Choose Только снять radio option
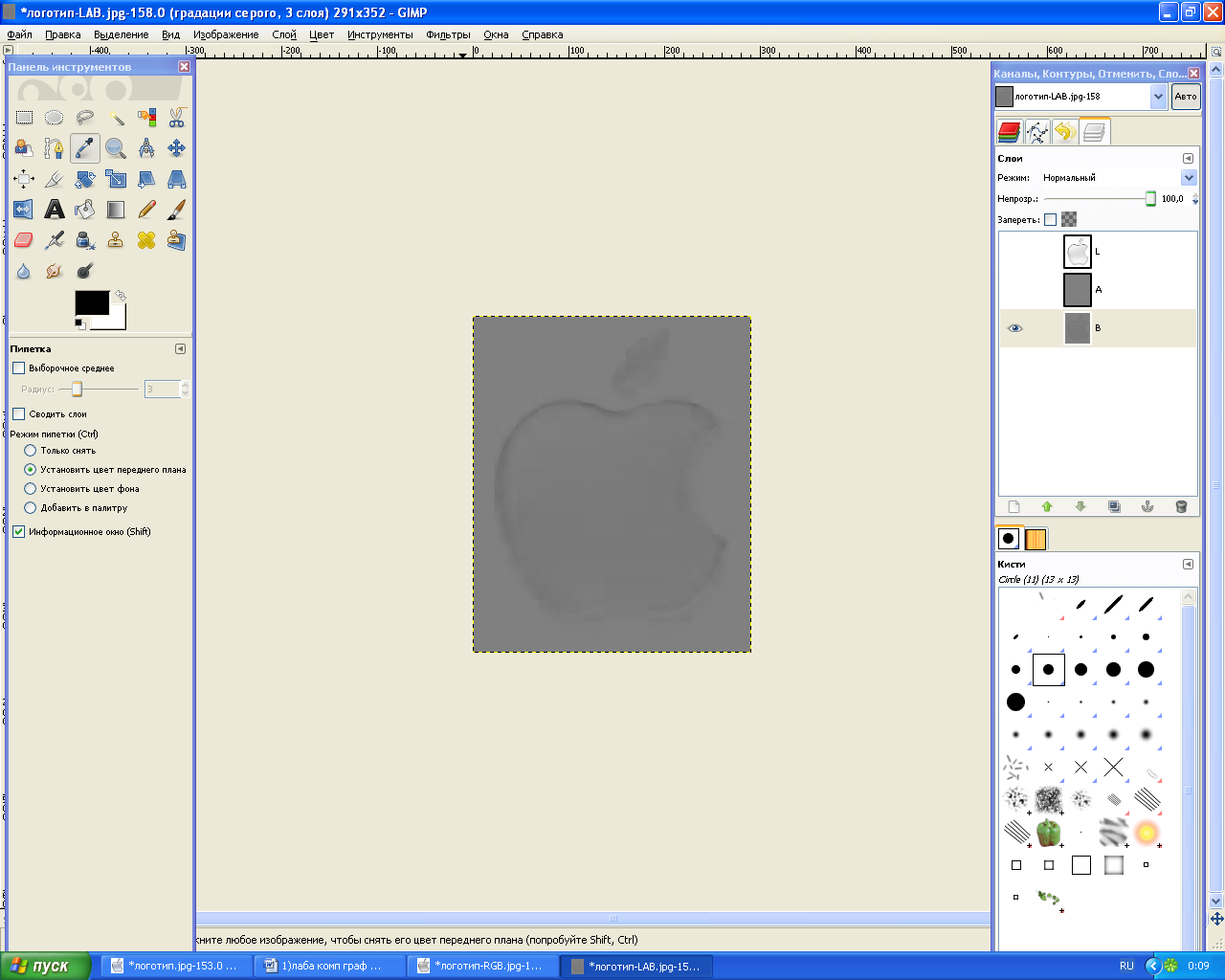The height and width of the screenshot is (980, 1225). [31, 450]
